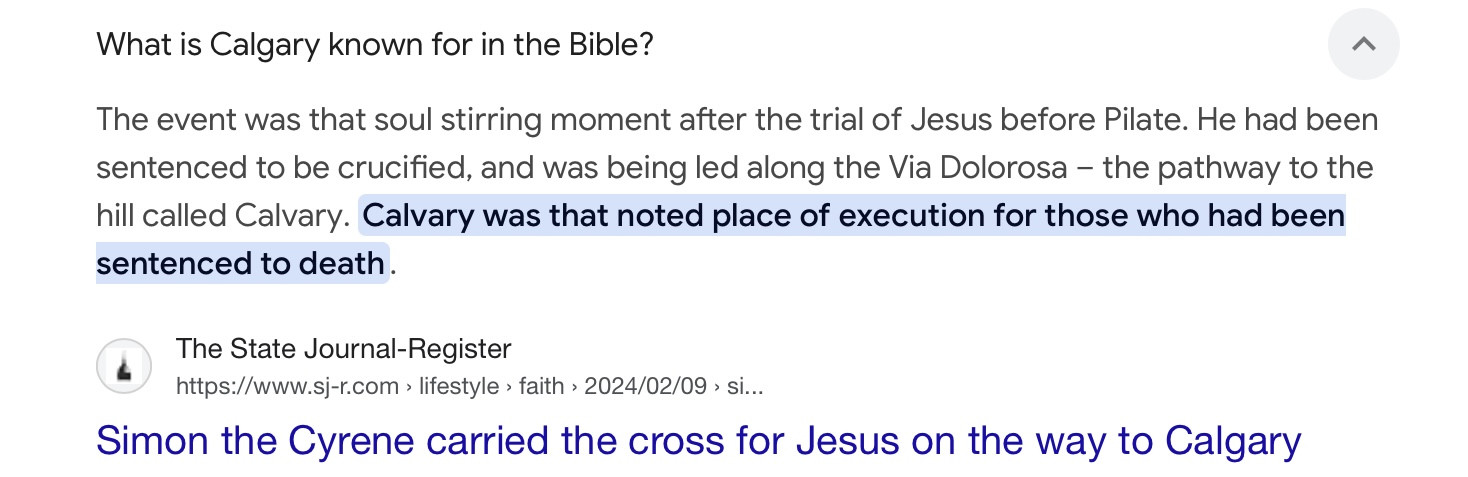Screen dimensions: 1468x477
Task: Click the State Journal-Register favicon
Action: (x=124, y=367)
